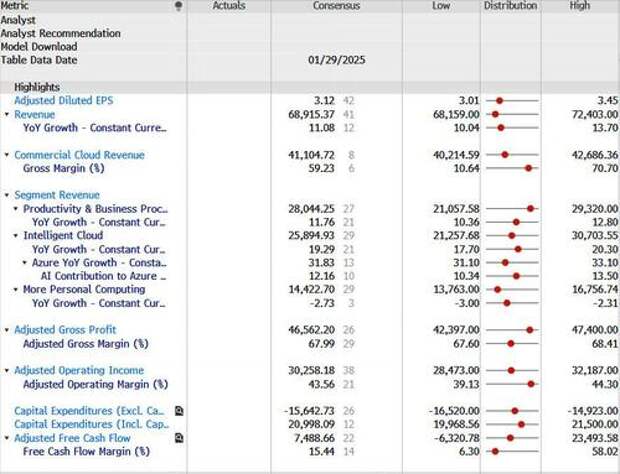Click the Distribution column header
This screenshot has height=474, width=620.
(x=510, y=6)
